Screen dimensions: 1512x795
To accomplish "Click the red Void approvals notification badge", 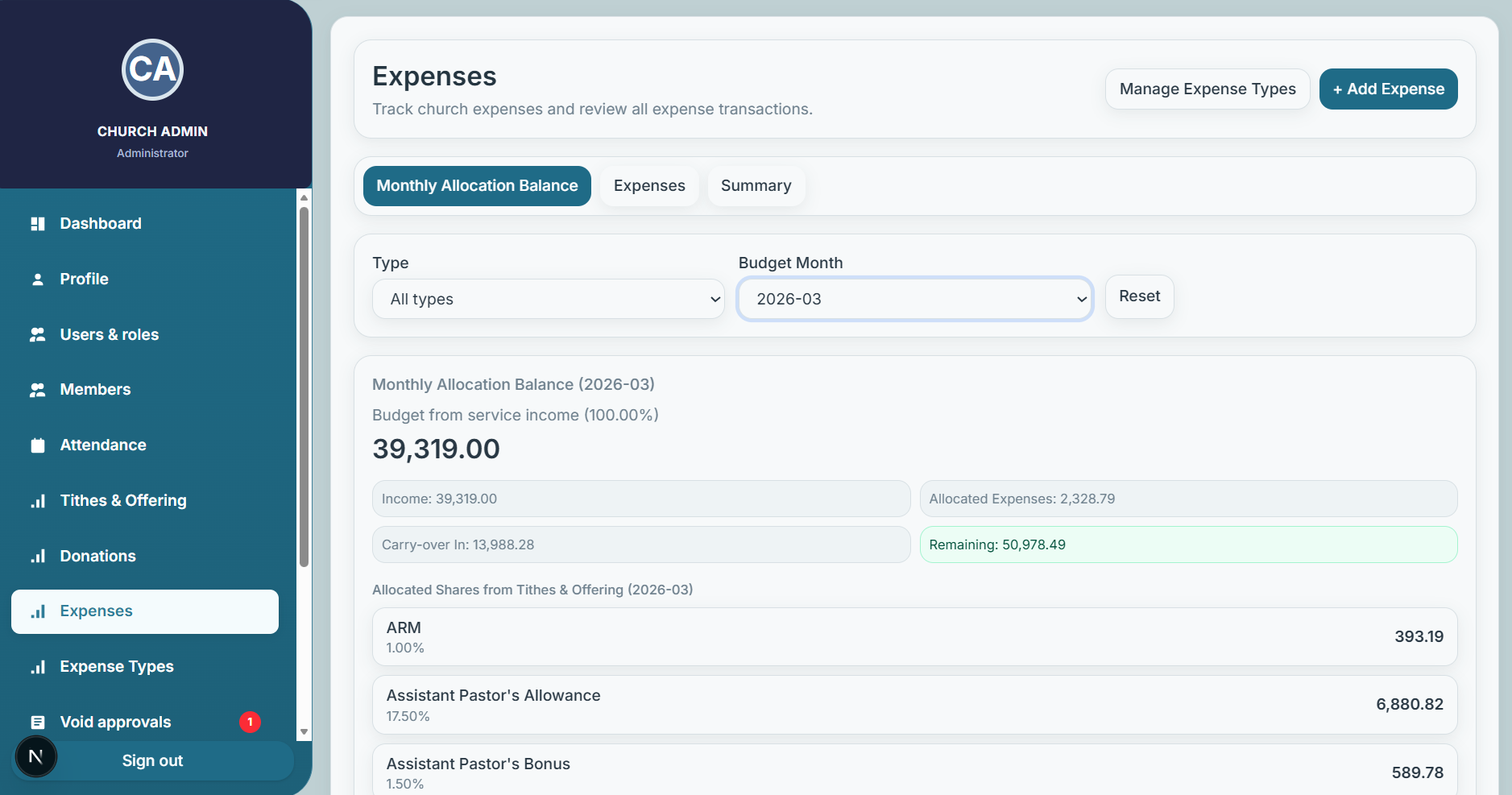I will point(250,722).
